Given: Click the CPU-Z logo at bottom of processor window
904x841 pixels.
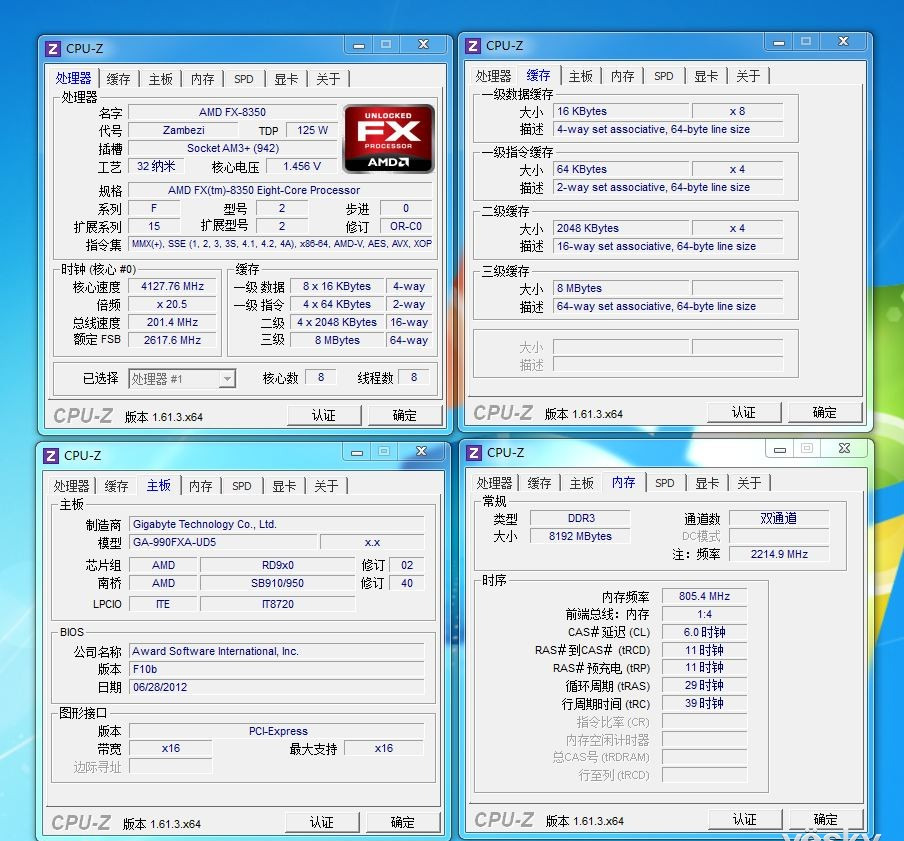Looking at the screenshot, I should click(x=84, y=415).
